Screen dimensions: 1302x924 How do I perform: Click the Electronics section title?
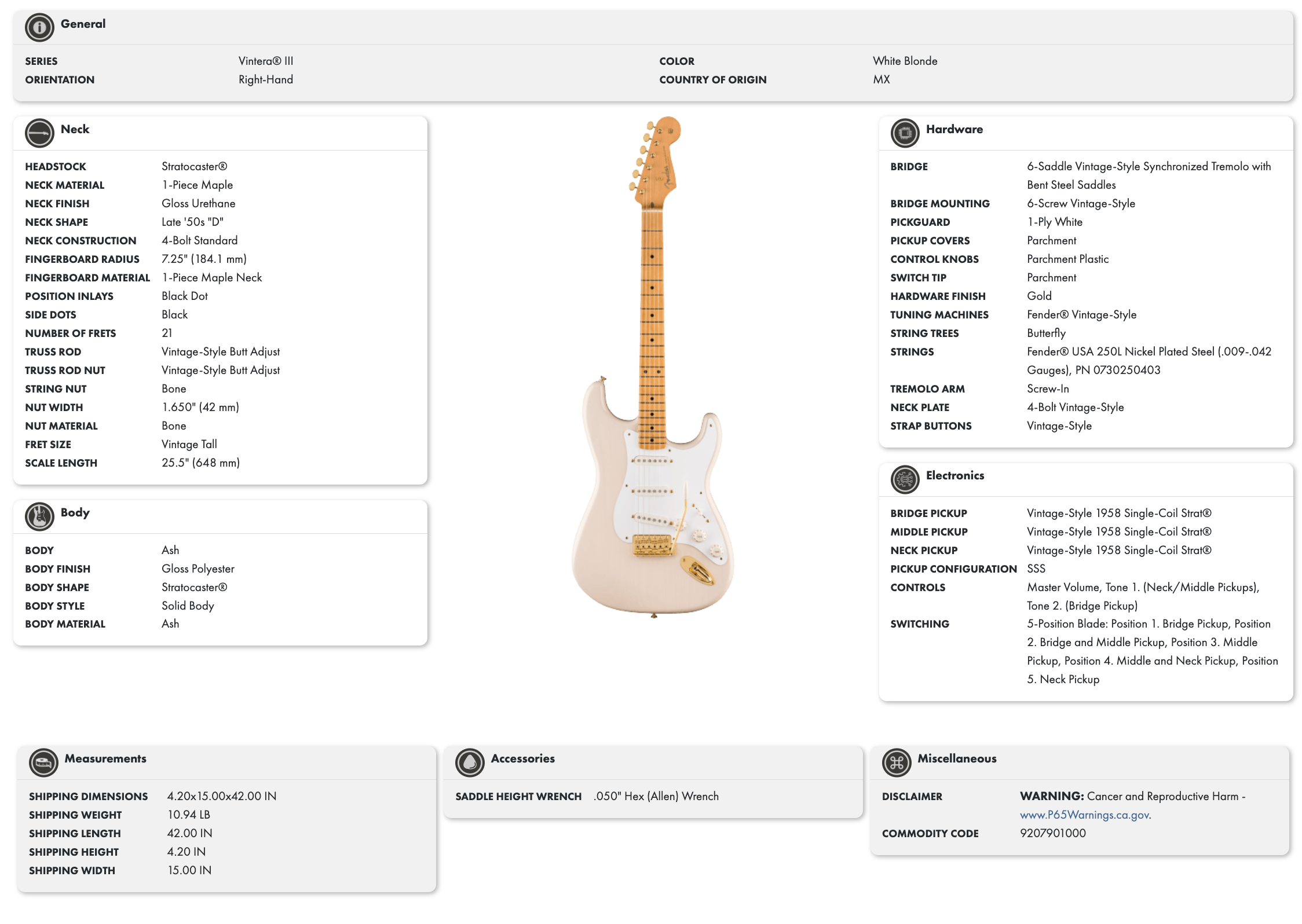tap(954, 475)
